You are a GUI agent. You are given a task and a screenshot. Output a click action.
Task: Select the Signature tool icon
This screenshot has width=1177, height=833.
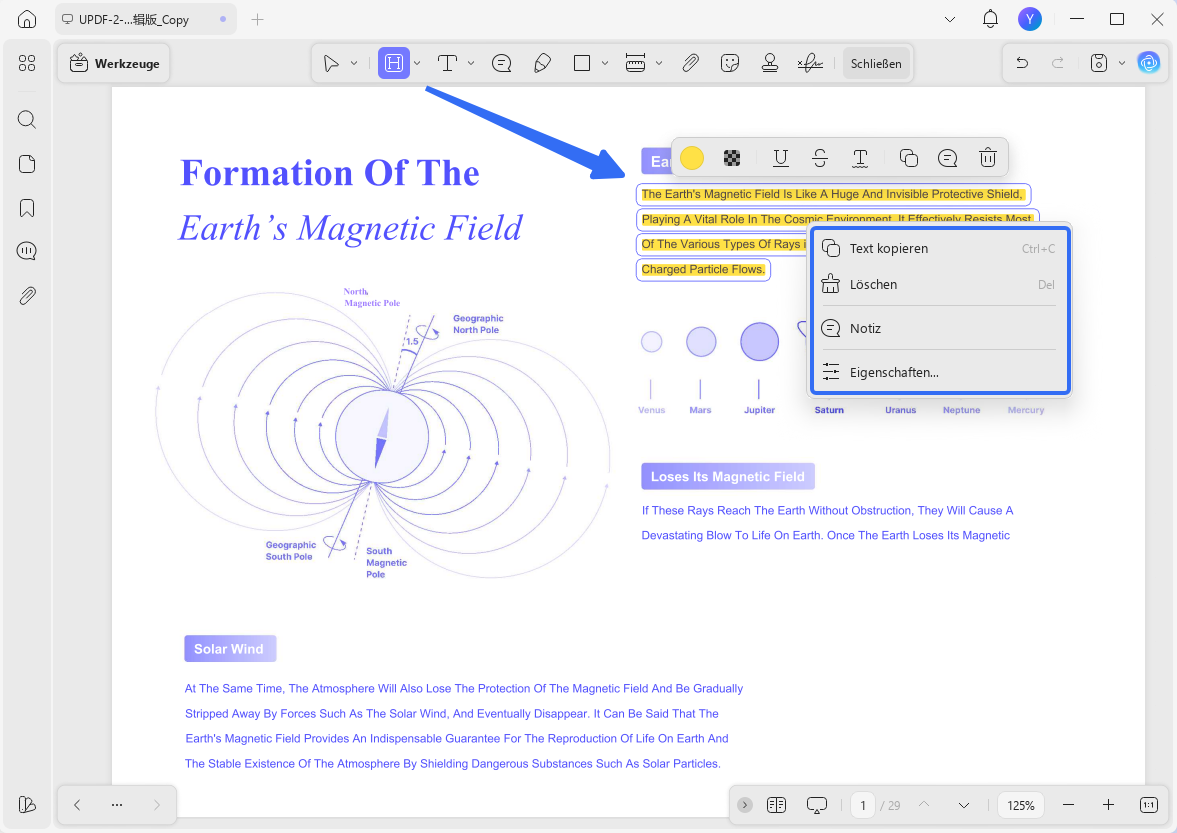810,63
